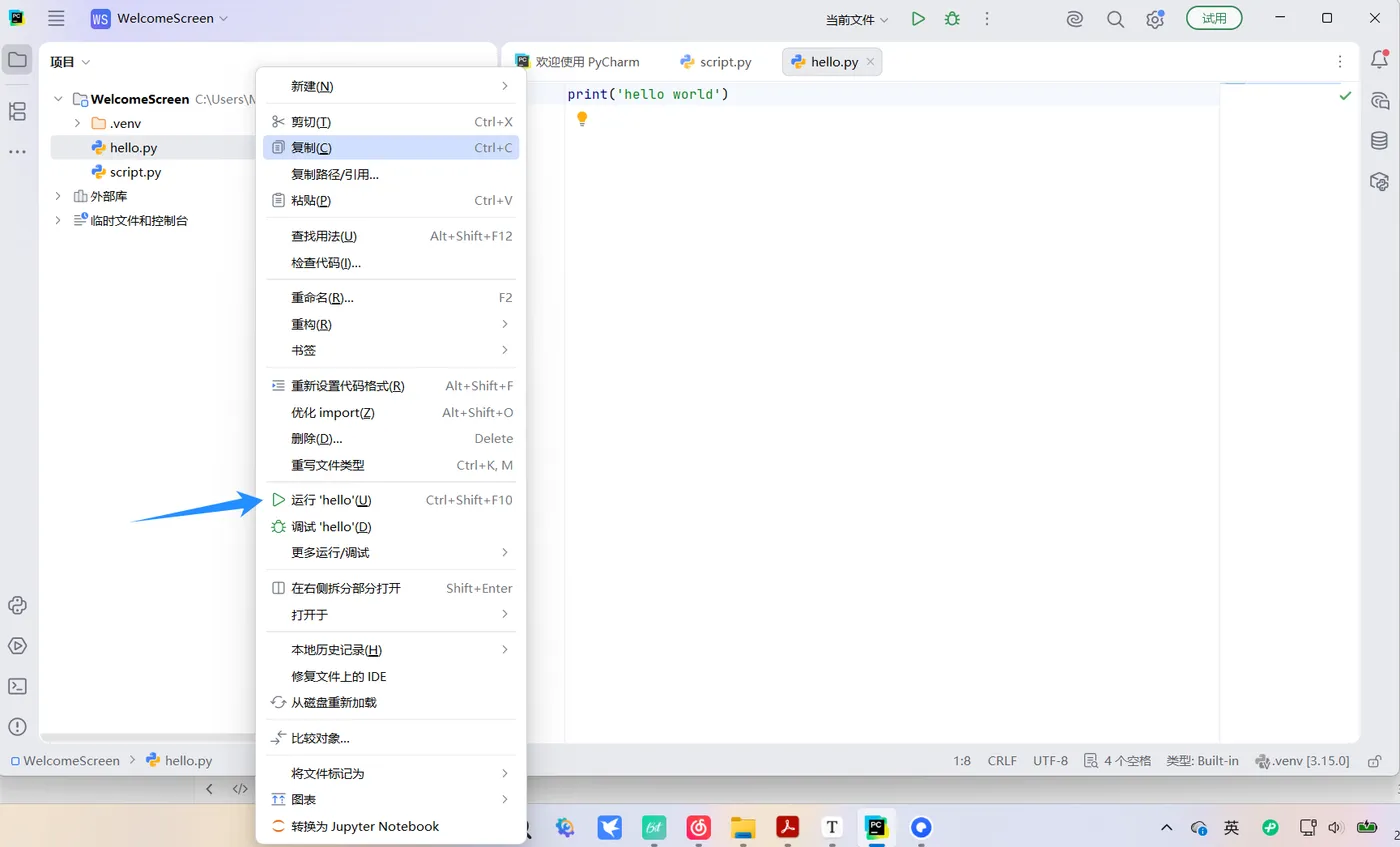
Task: Open the Structure tool window
Action: (17, 111)
